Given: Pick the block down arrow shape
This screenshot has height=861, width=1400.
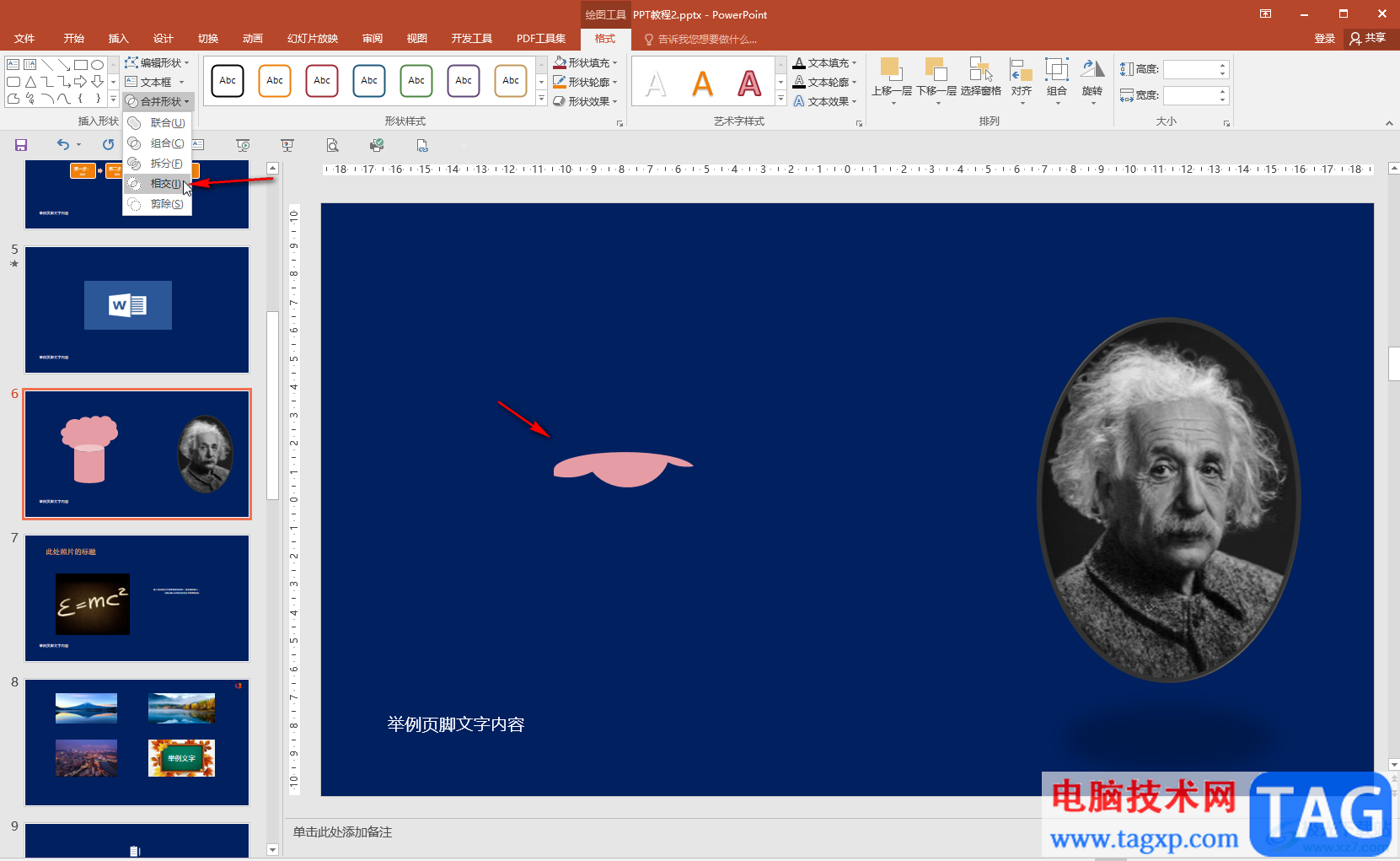Looking at the screenshot, I should 98,82.
